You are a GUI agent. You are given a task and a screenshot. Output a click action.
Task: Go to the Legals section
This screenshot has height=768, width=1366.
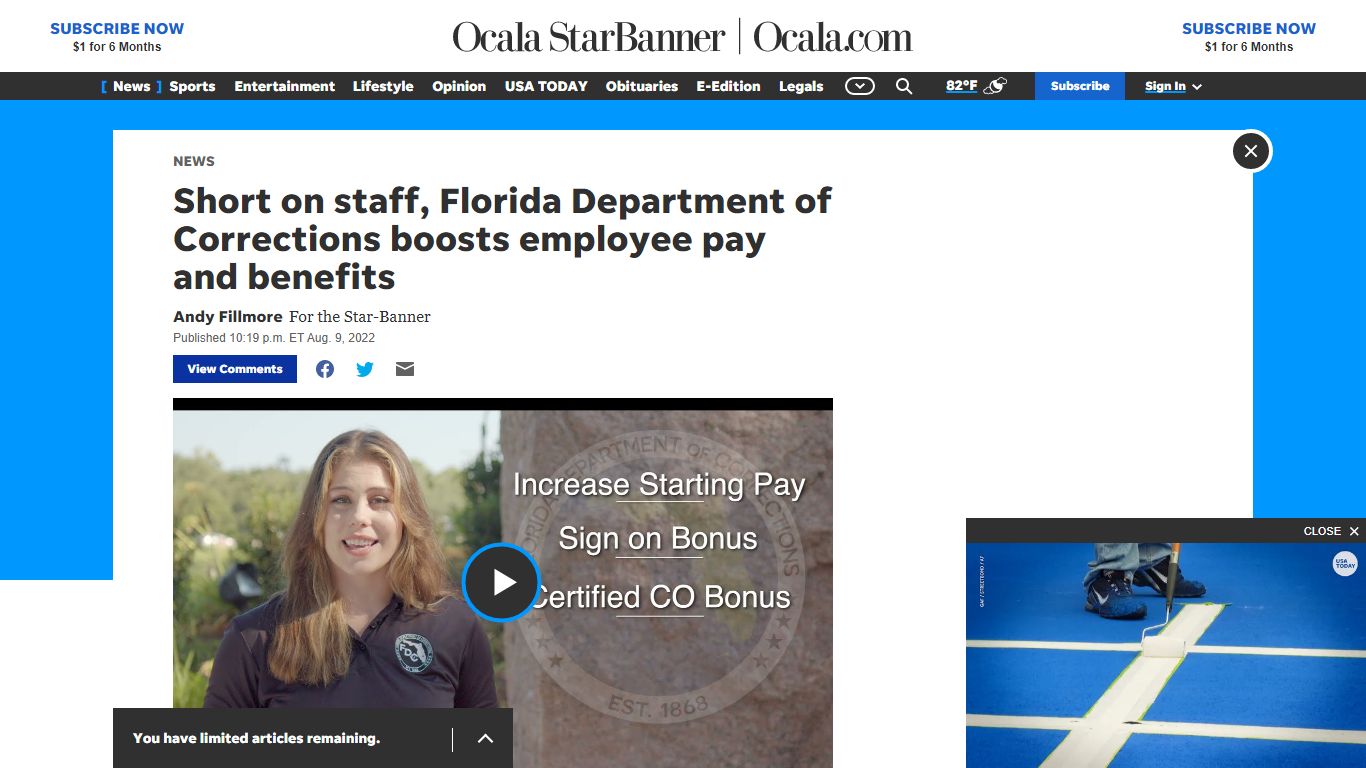[801, 86]
